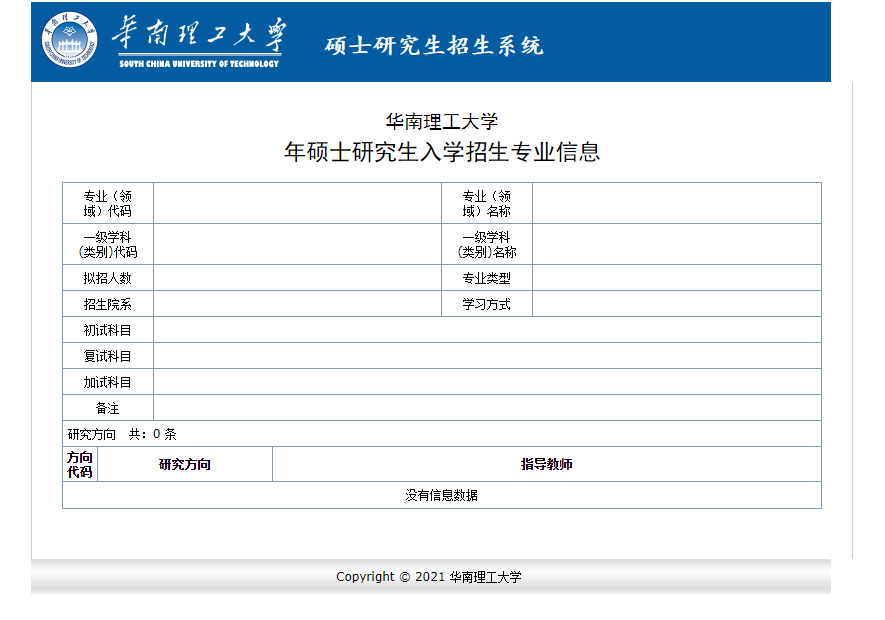Click the SOUTH CHINA UNIVERSITY OF TECHNOLOGY text
Screen dimensions: 885x620
point(199,64)
